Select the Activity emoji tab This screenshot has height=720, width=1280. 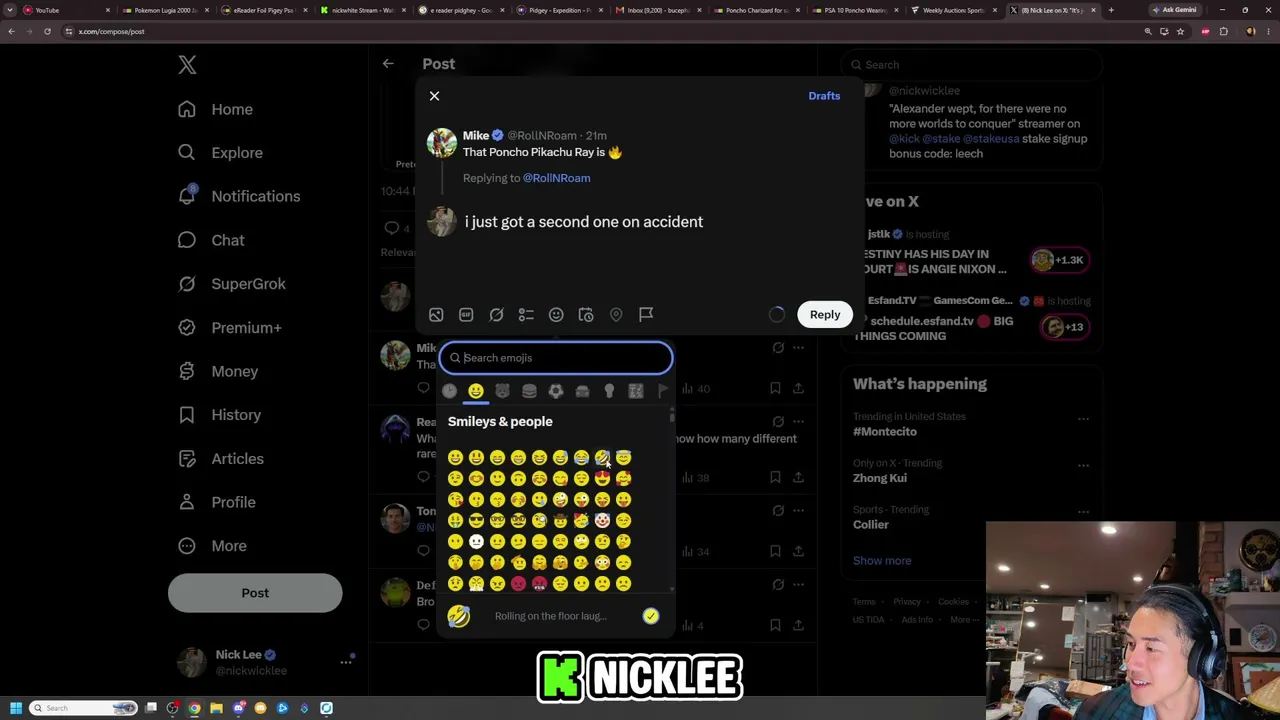[x=556, y=391]
